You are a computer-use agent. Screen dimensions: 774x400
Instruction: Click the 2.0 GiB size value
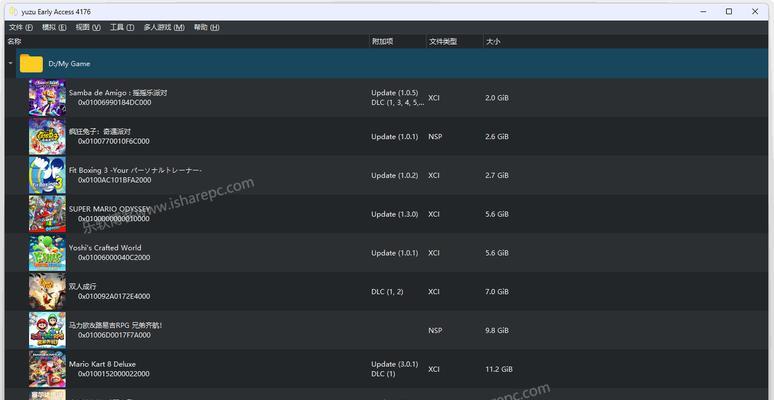pos(497,98)
